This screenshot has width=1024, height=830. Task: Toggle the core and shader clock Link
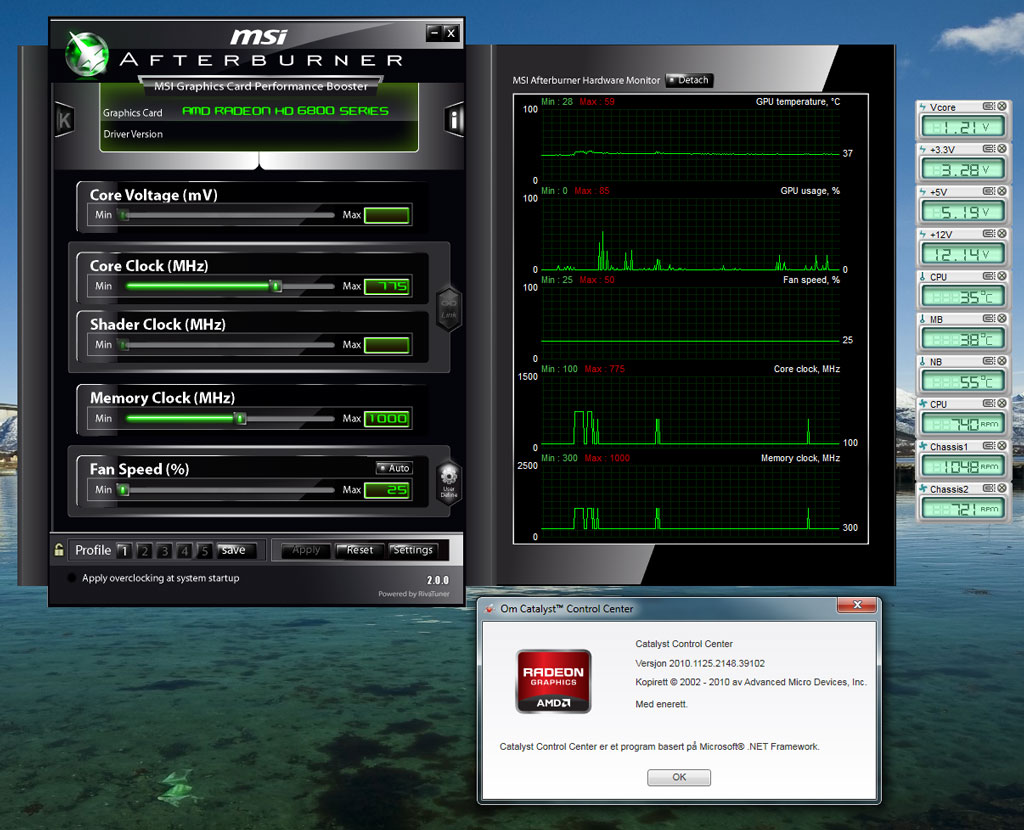(x=449, y=309)
